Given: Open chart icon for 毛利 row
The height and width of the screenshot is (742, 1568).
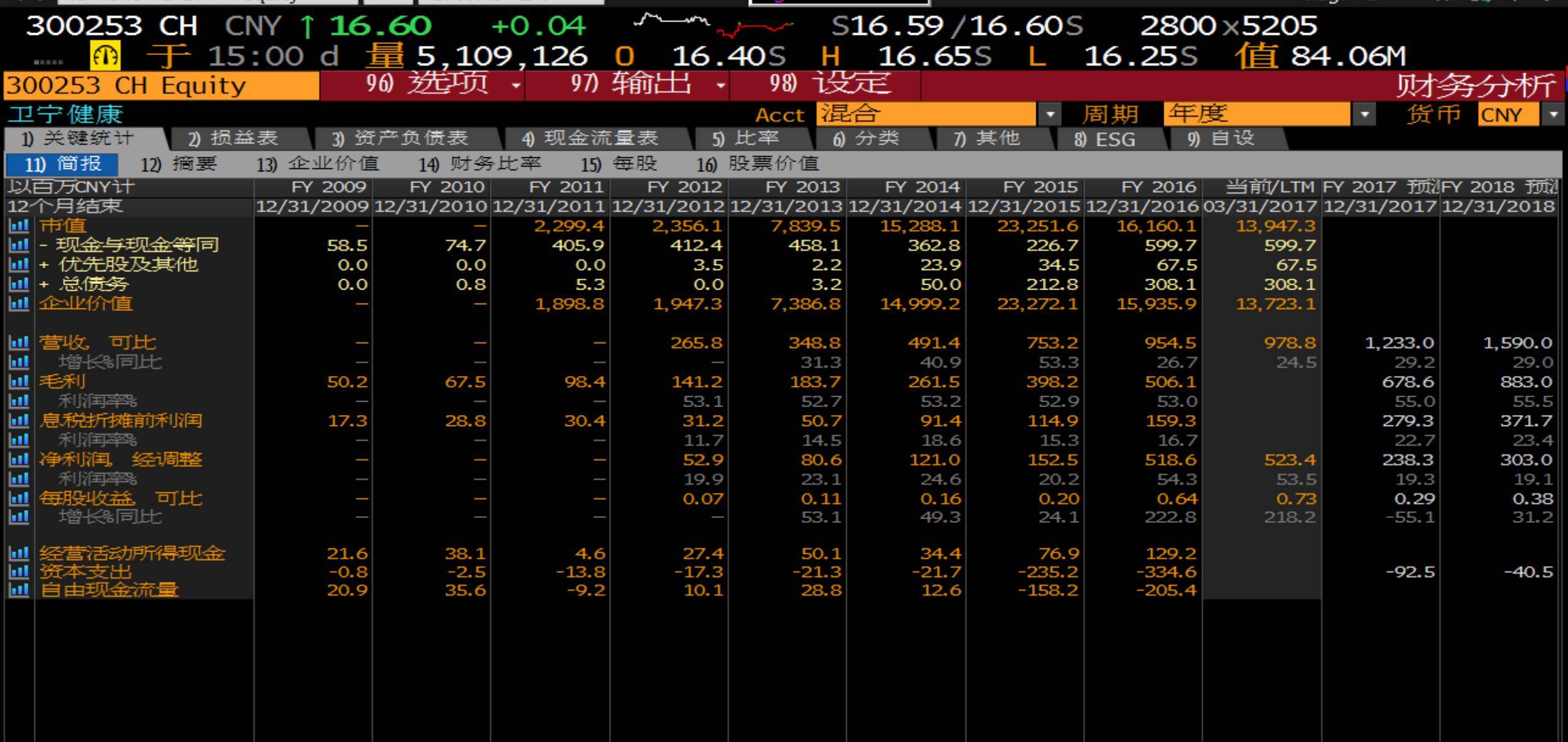Looking at the screenshot, I should tap(19, 381).
